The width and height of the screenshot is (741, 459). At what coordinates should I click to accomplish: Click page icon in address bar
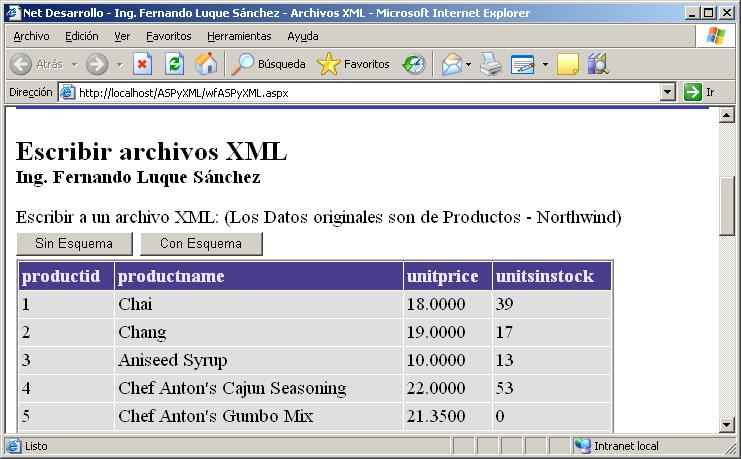68,92
